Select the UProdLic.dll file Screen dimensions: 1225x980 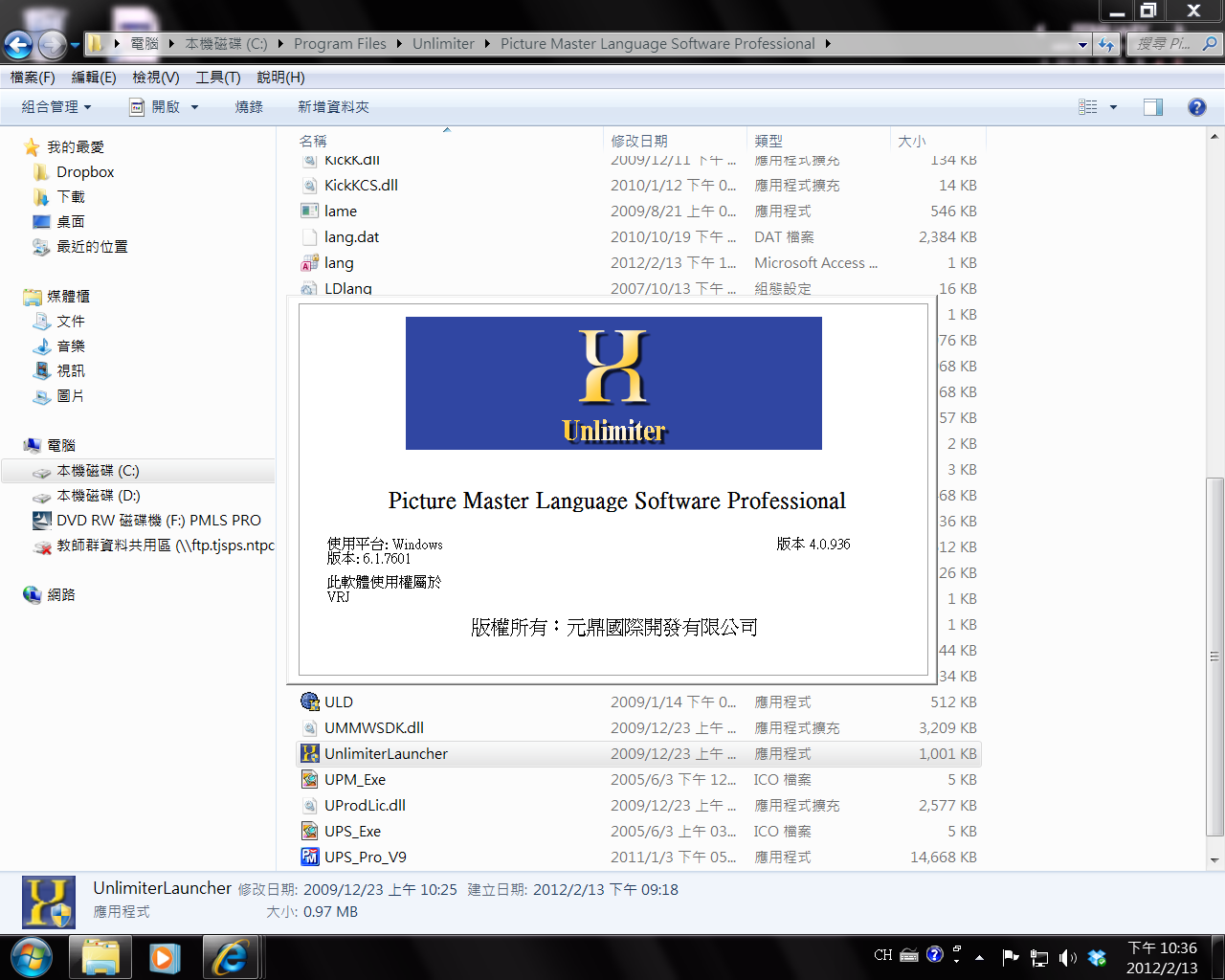(639, 806)
